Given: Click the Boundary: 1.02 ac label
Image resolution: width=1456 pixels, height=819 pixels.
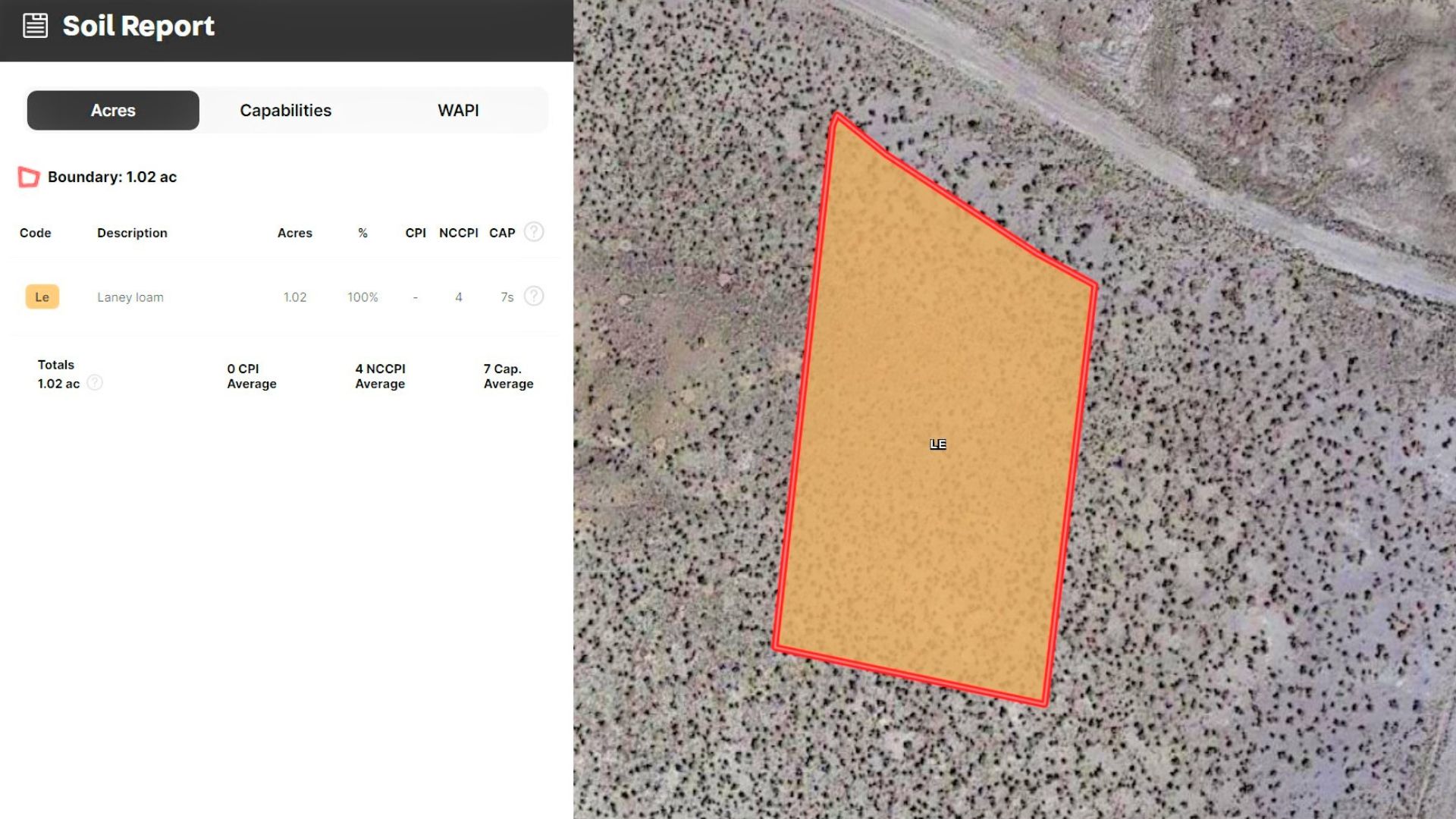Looking at the screenshot, I should coord(112,177).
